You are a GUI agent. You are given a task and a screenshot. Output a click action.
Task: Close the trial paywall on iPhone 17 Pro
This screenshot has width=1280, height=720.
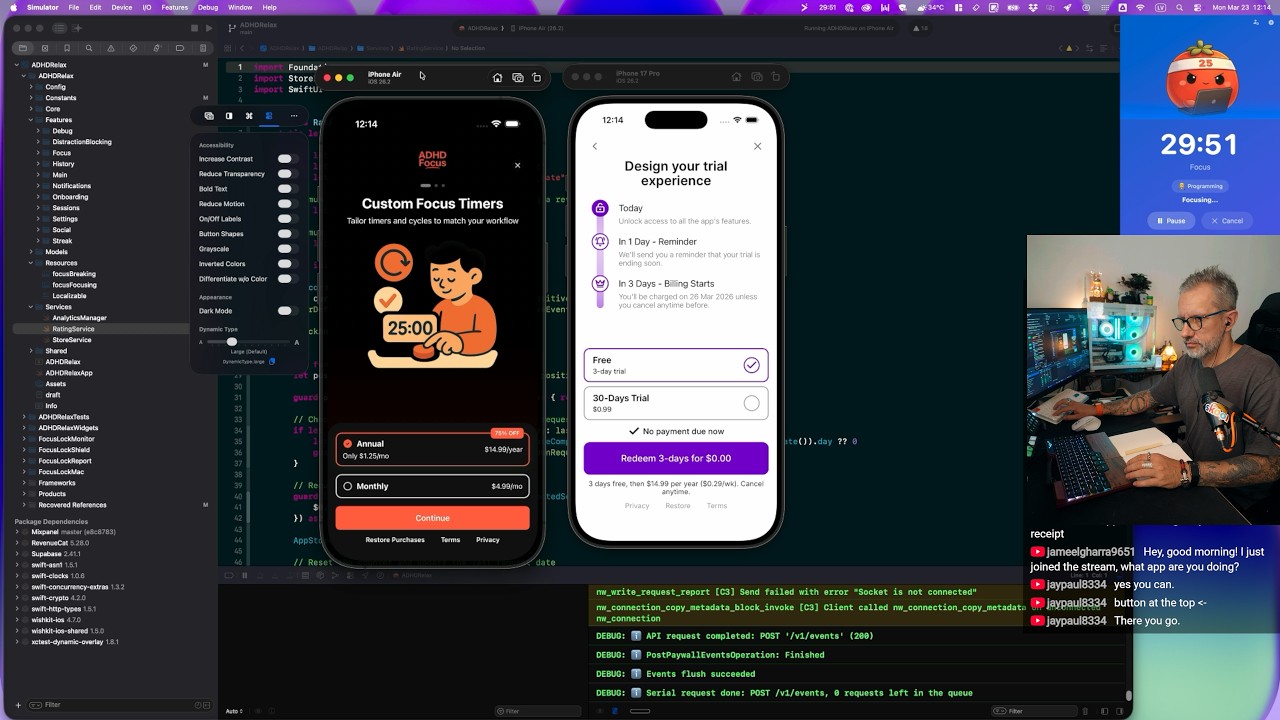tap(757, 146)
